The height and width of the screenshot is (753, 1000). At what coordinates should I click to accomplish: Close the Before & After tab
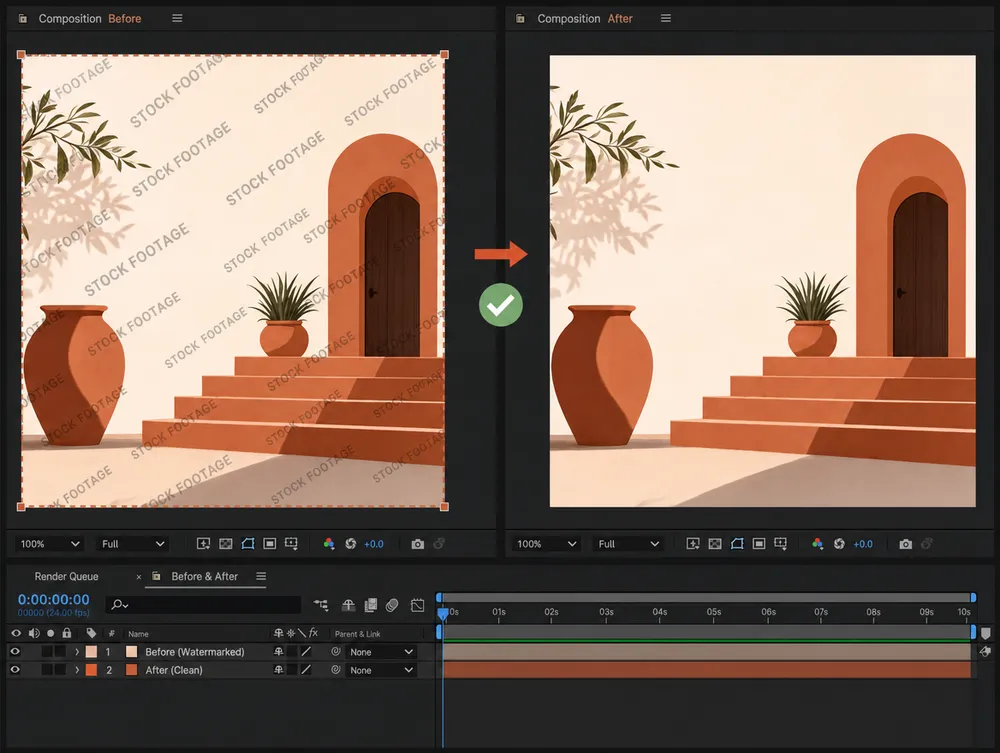(x=139, y=577)
